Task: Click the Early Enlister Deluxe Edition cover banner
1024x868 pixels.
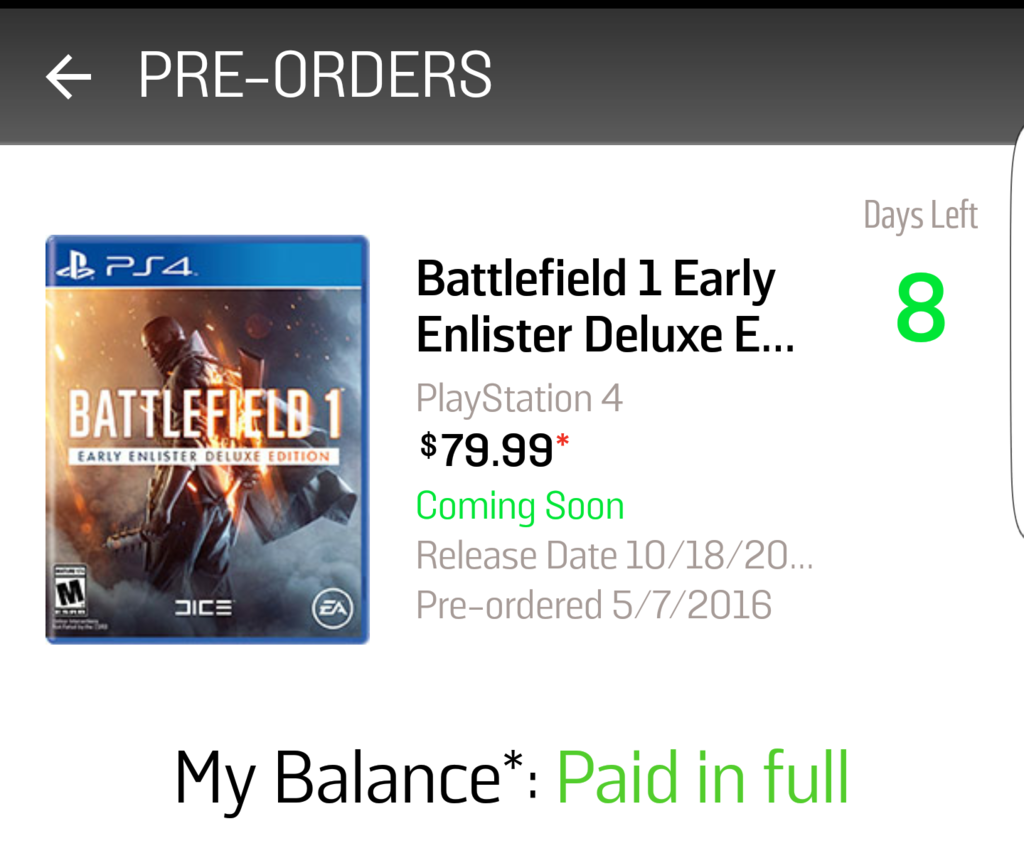Action: point(204,457)
